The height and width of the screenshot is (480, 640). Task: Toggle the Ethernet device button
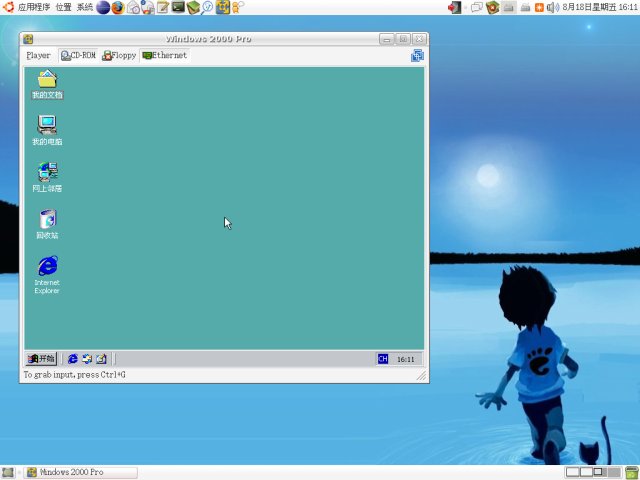(x=164, y=55)
